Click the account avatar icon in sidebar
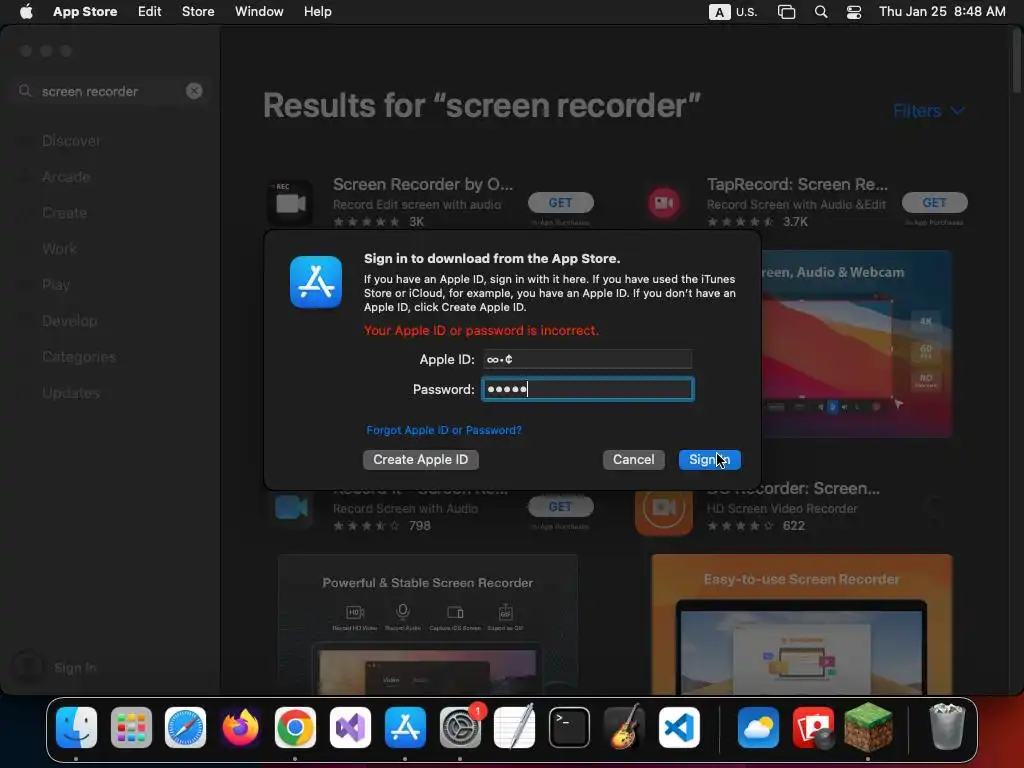This screenshot has height=768, width=1024. [x=27, y=667]
